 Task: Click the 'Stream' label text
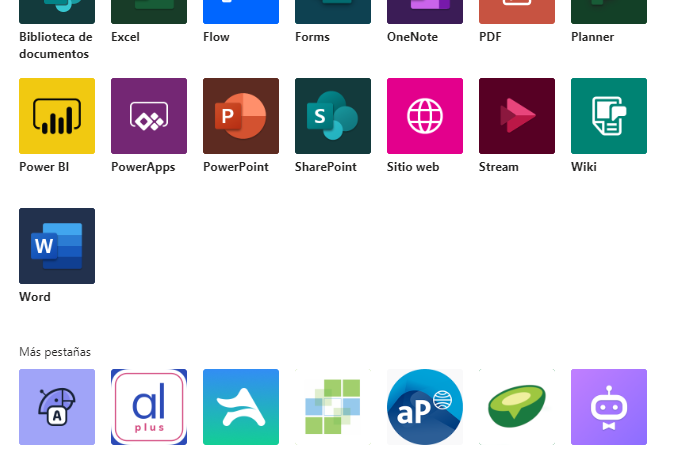499,167
